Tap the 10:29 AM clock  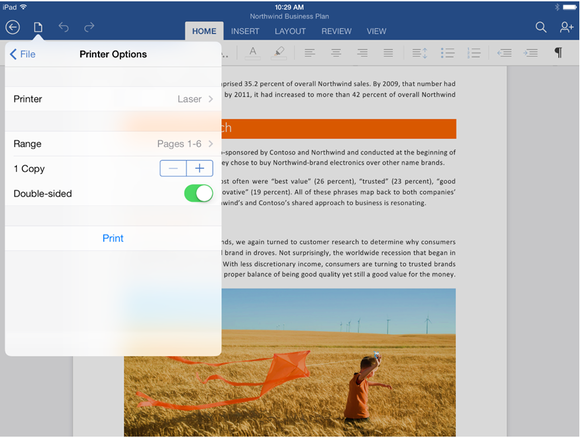289,7
